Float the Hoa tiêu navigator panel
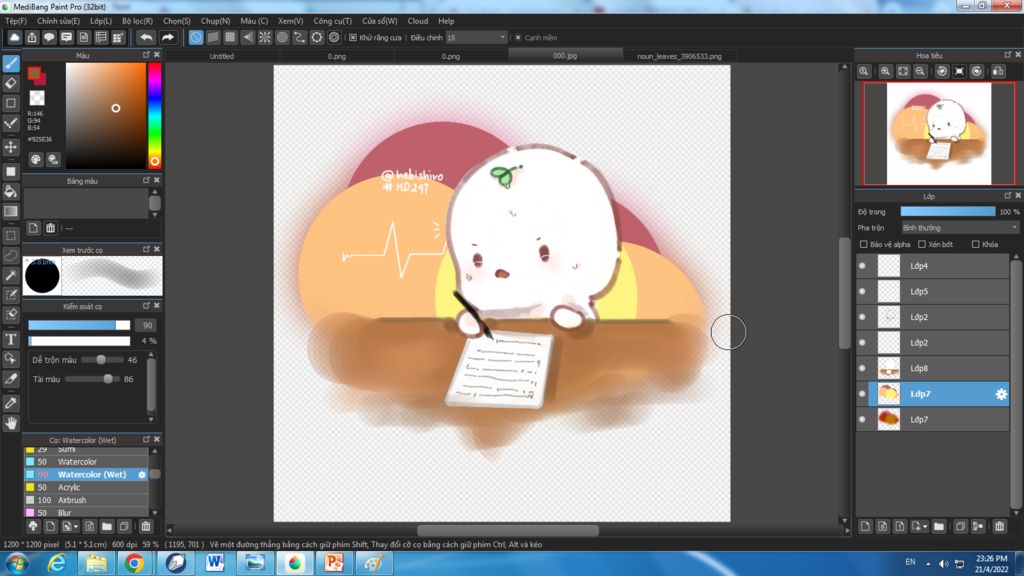The height and width of the screenshot is (576, 1024). [1007, 56]
